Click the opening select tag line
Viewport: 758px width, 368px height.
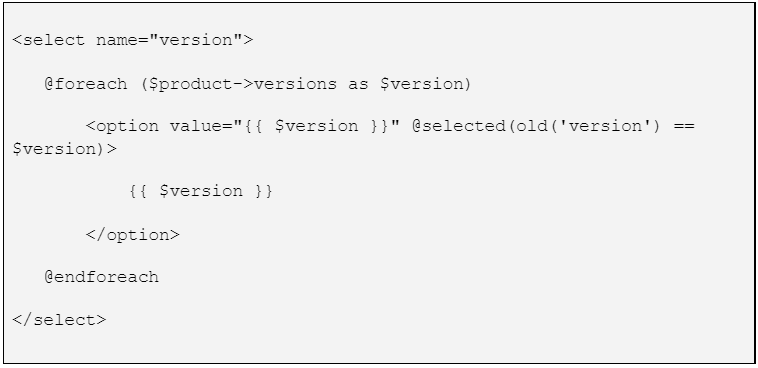132,40
